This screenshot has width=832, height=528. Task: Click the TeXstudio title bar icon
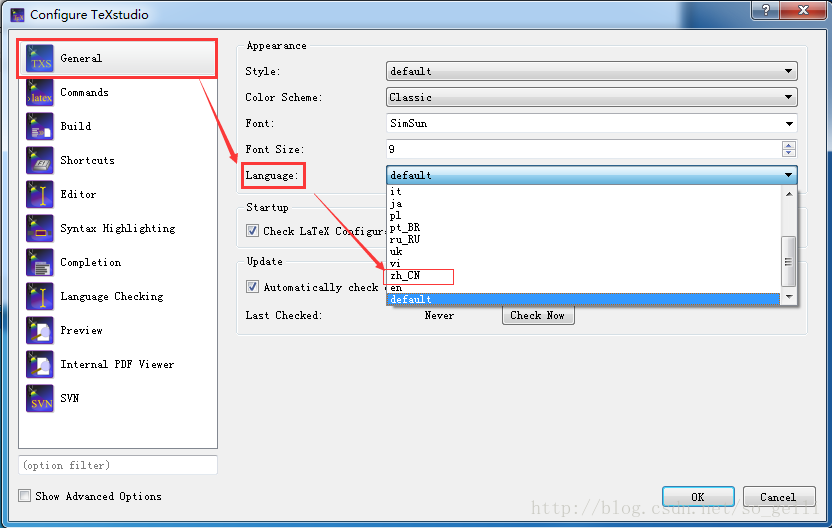[x=18, y=15]
